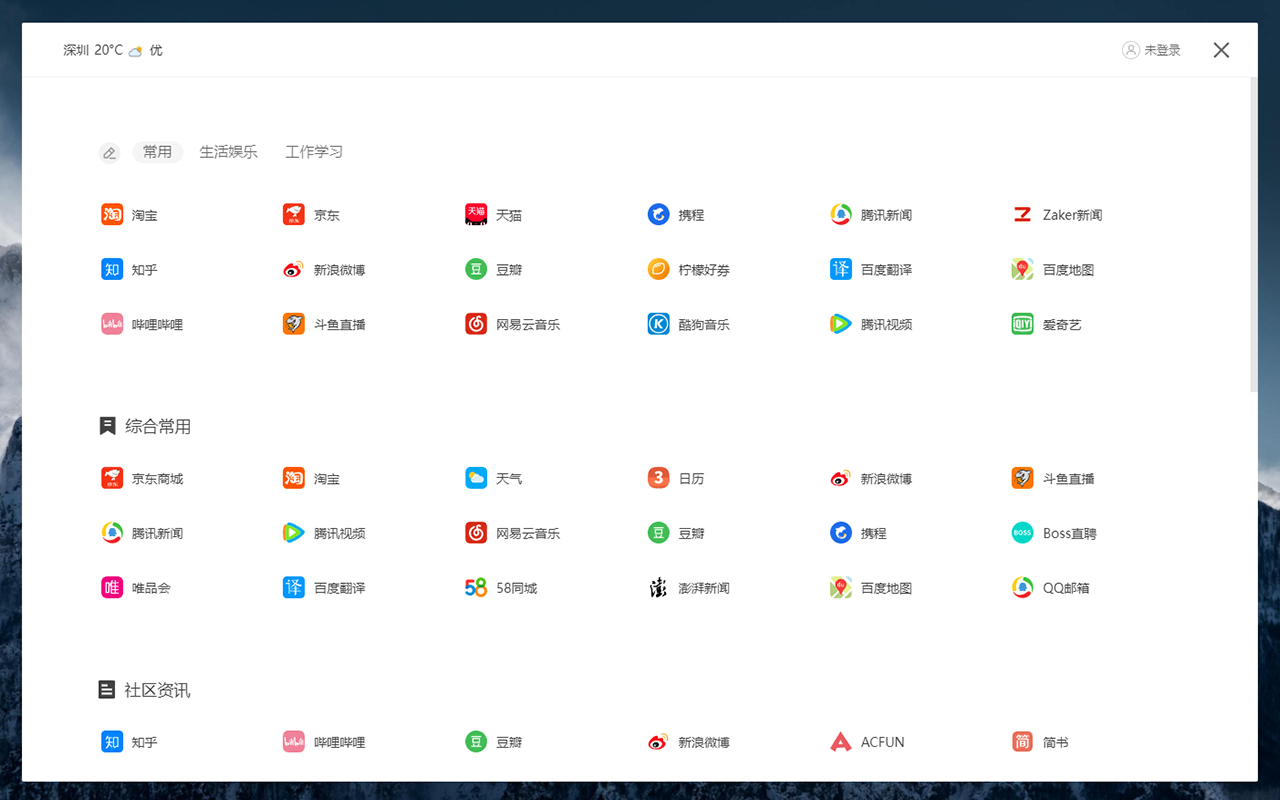The image size is (1280, 800).
Task: Switch to the 常用 tab
Action: point(157,152)
